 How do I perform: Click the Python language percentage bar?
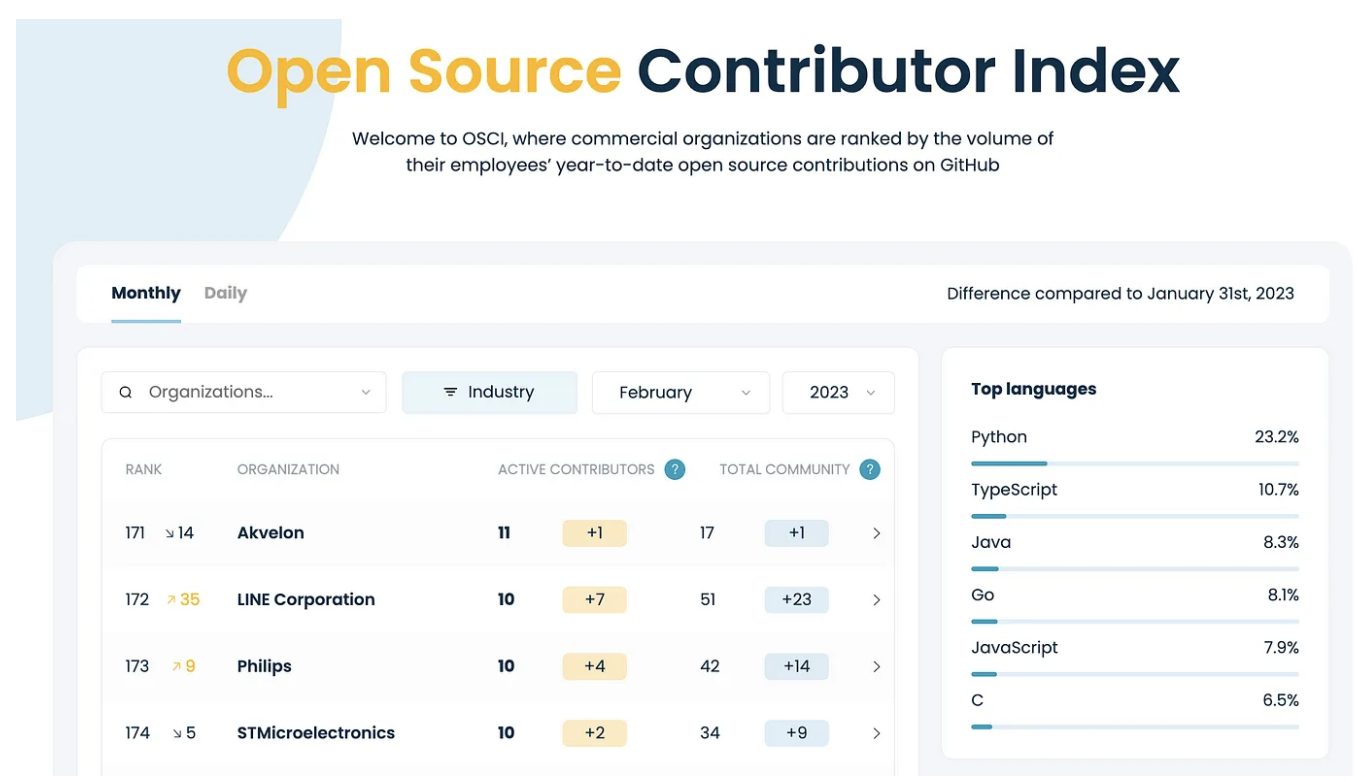coord(1134,464)
